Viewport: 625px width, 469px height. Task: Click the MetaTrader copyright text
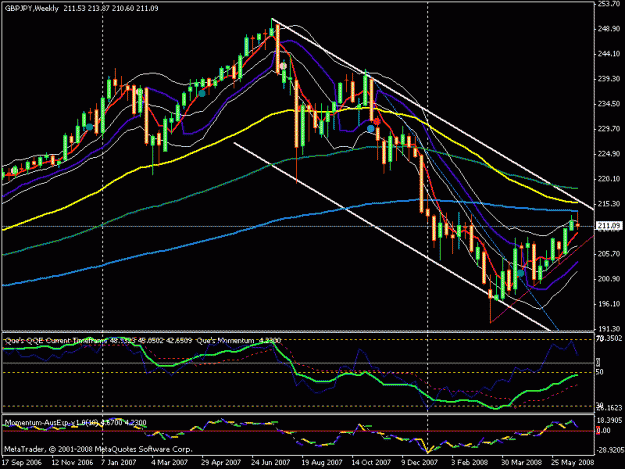pyautogui.click(x=98, y=449)
